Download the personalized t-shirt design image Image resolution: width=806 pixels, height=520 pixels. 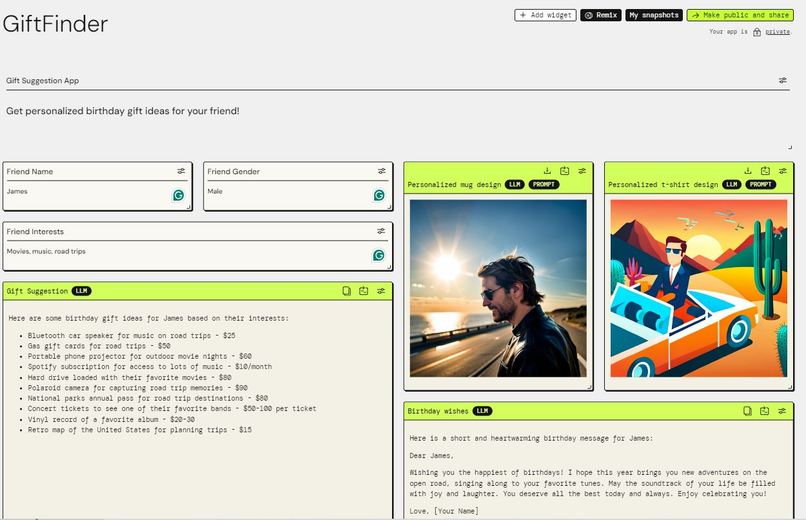pyautogui.click(x=748, y=171)
